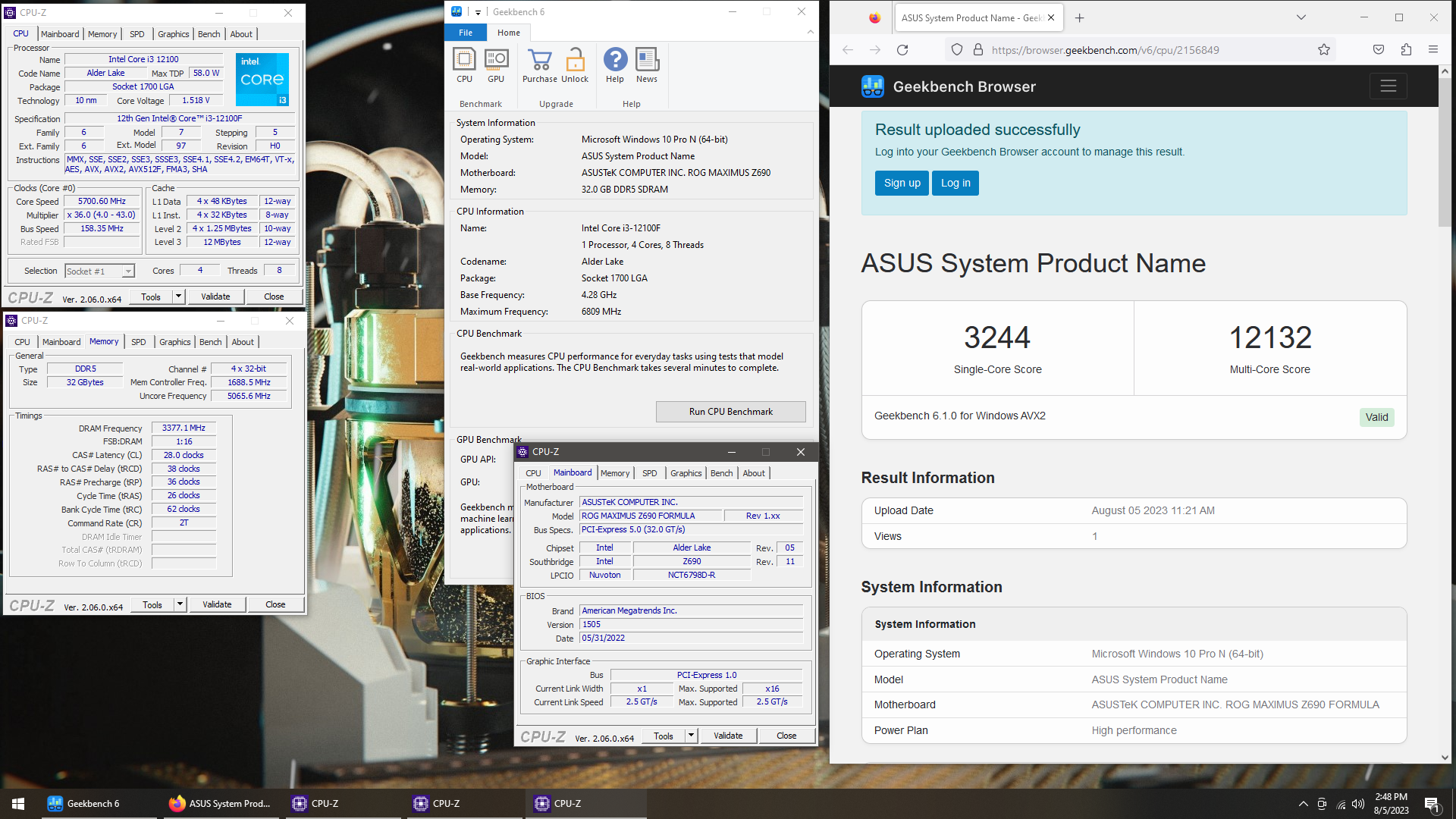List all tabs dropdown in Firefox
Image resolution: width=1456 pixels, height=819 pixels.
click(1301, 17)
